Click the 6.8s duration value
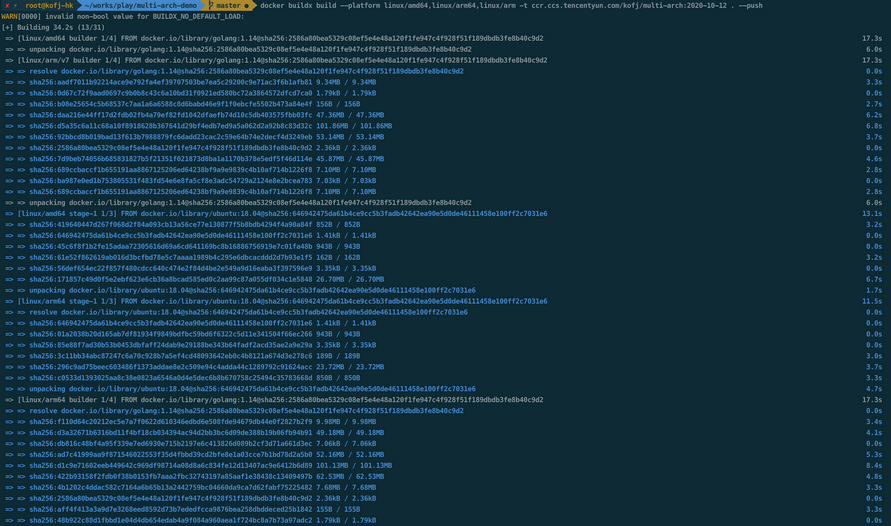Image resolution: width=891 pixels, height=526 pixels. [x=874, y=126]
